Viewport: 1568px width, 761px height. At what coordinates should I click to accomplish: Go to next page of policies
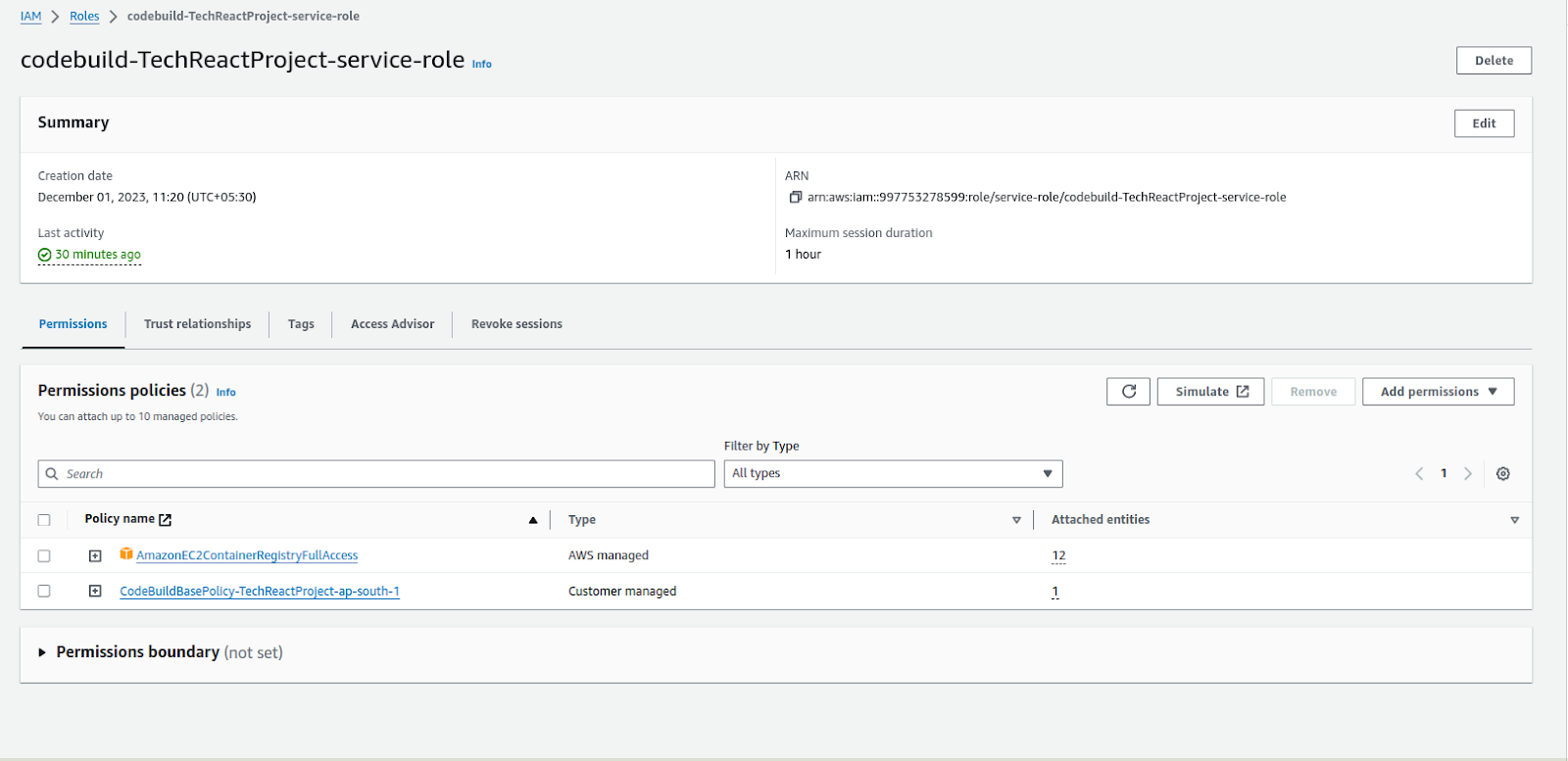pos(1467,474)
